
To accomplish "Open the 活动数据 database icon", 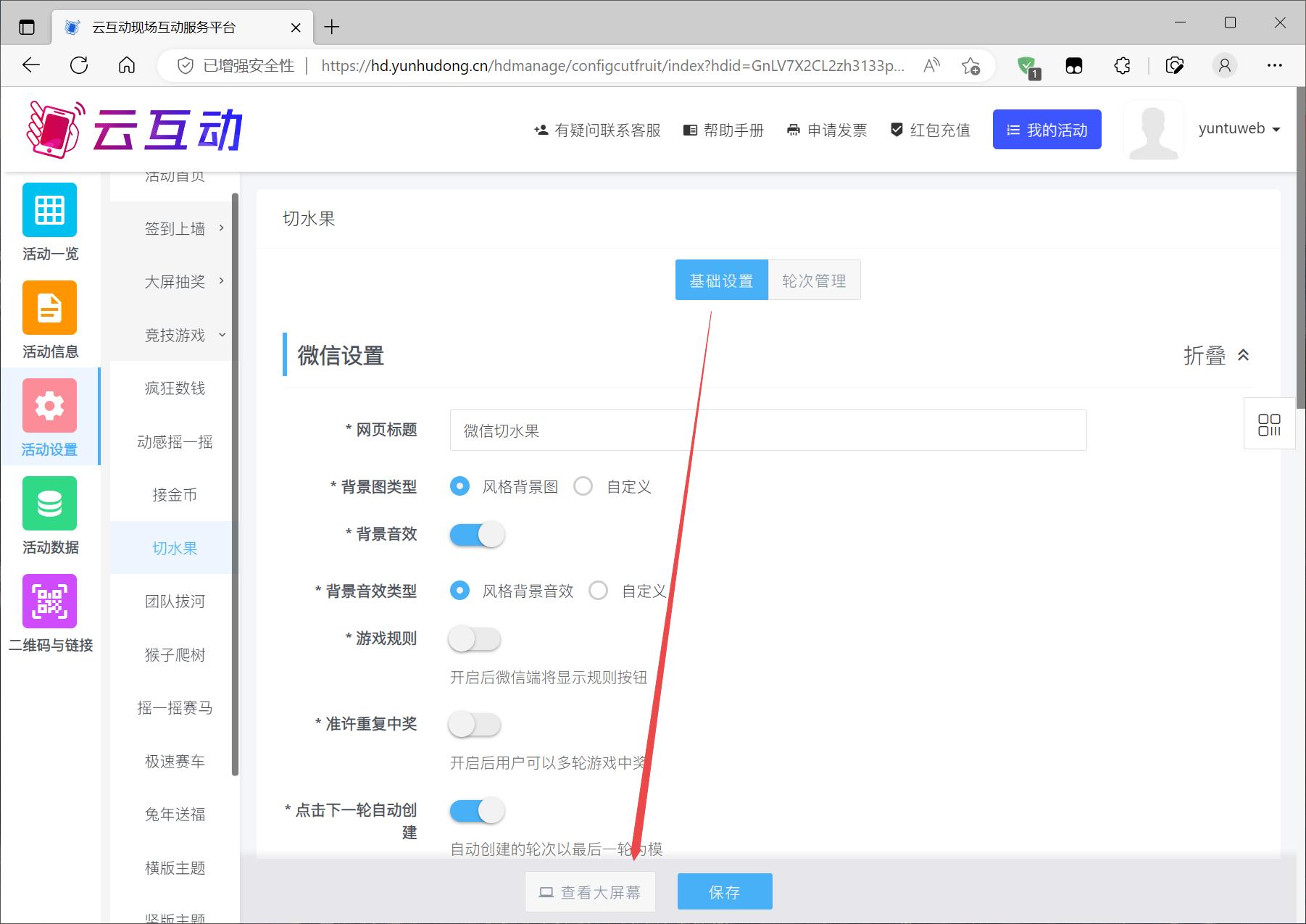I will [x=49, y=503].
